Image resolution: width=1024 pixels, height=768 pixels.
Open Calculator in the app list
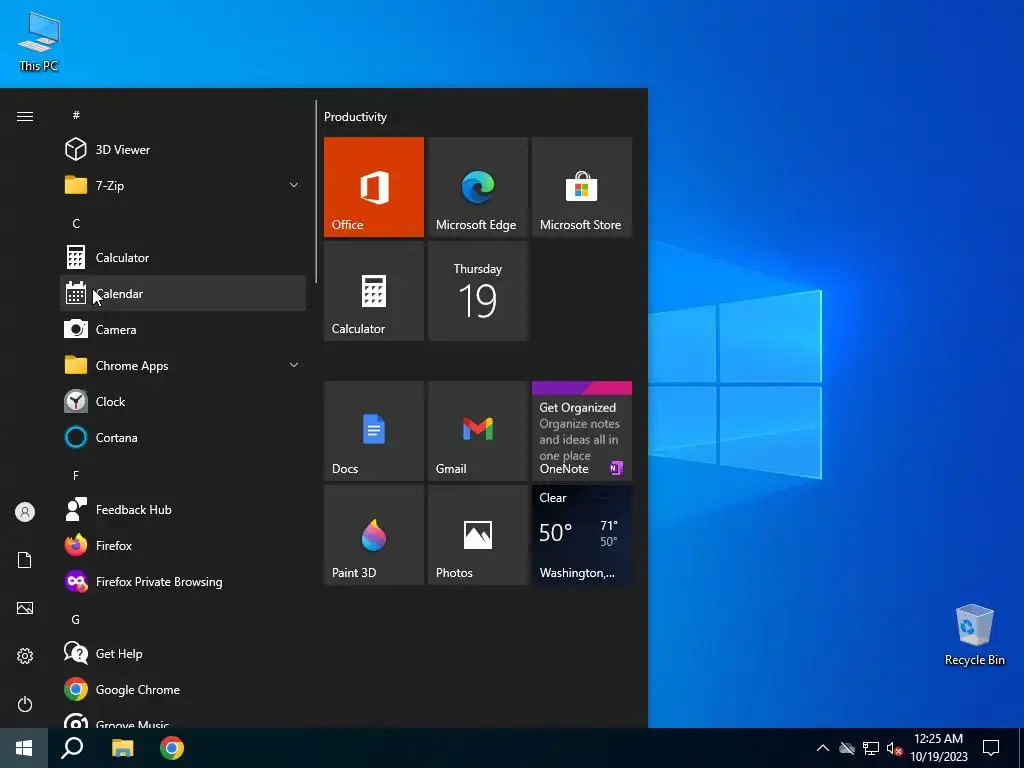183,257
